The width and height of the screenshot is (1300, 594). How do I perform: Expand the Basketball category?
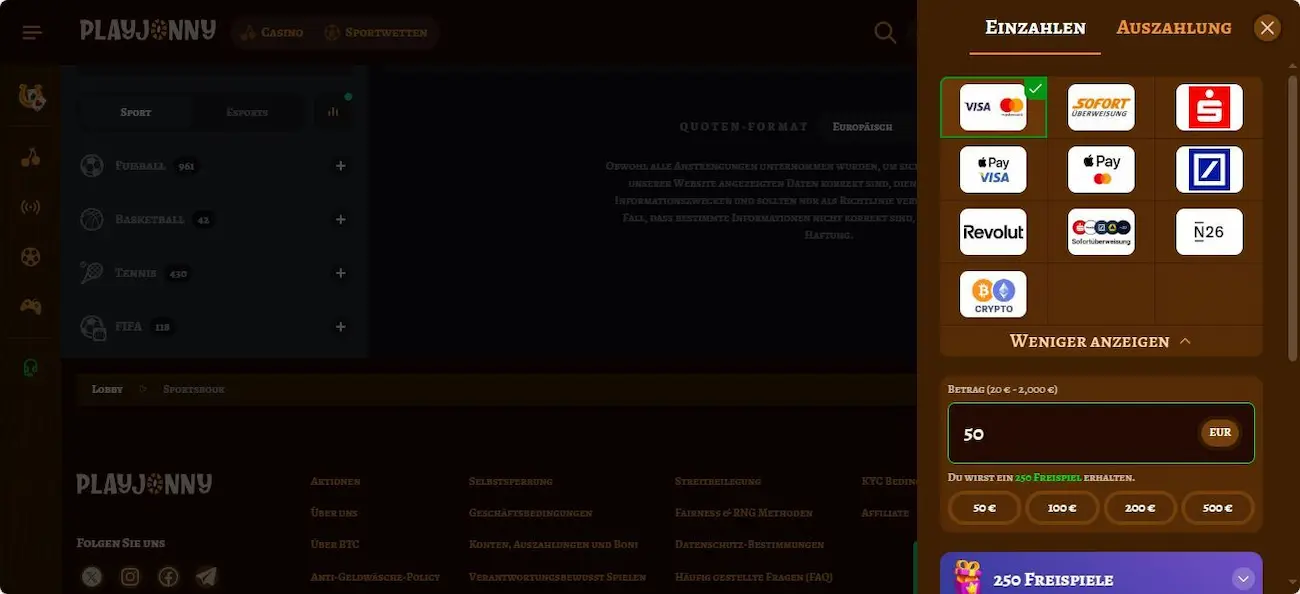pyautogui.click(x=341, y=219)
